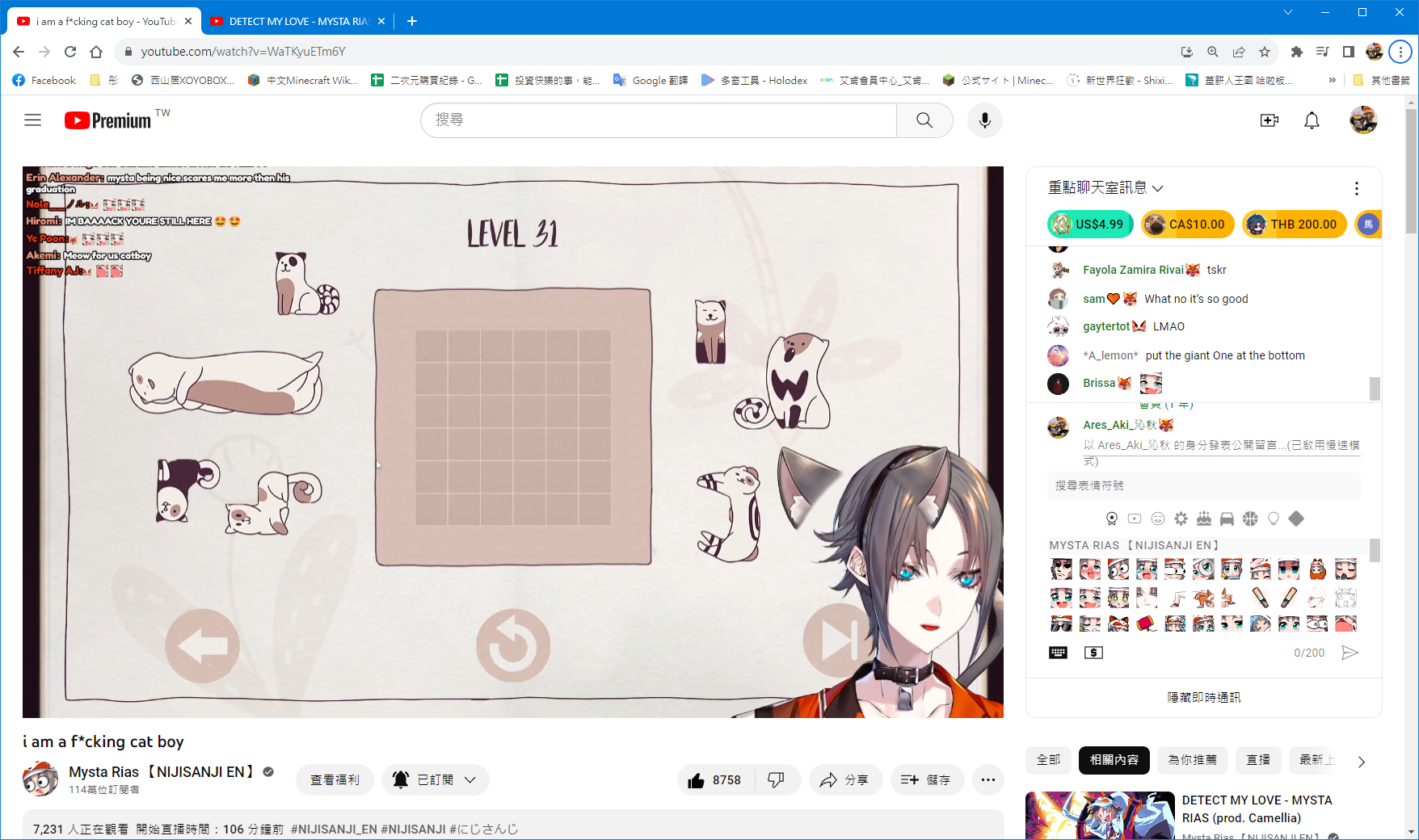
Task: Open the more actions three-dot button below the video
Action: coord(987,779)
